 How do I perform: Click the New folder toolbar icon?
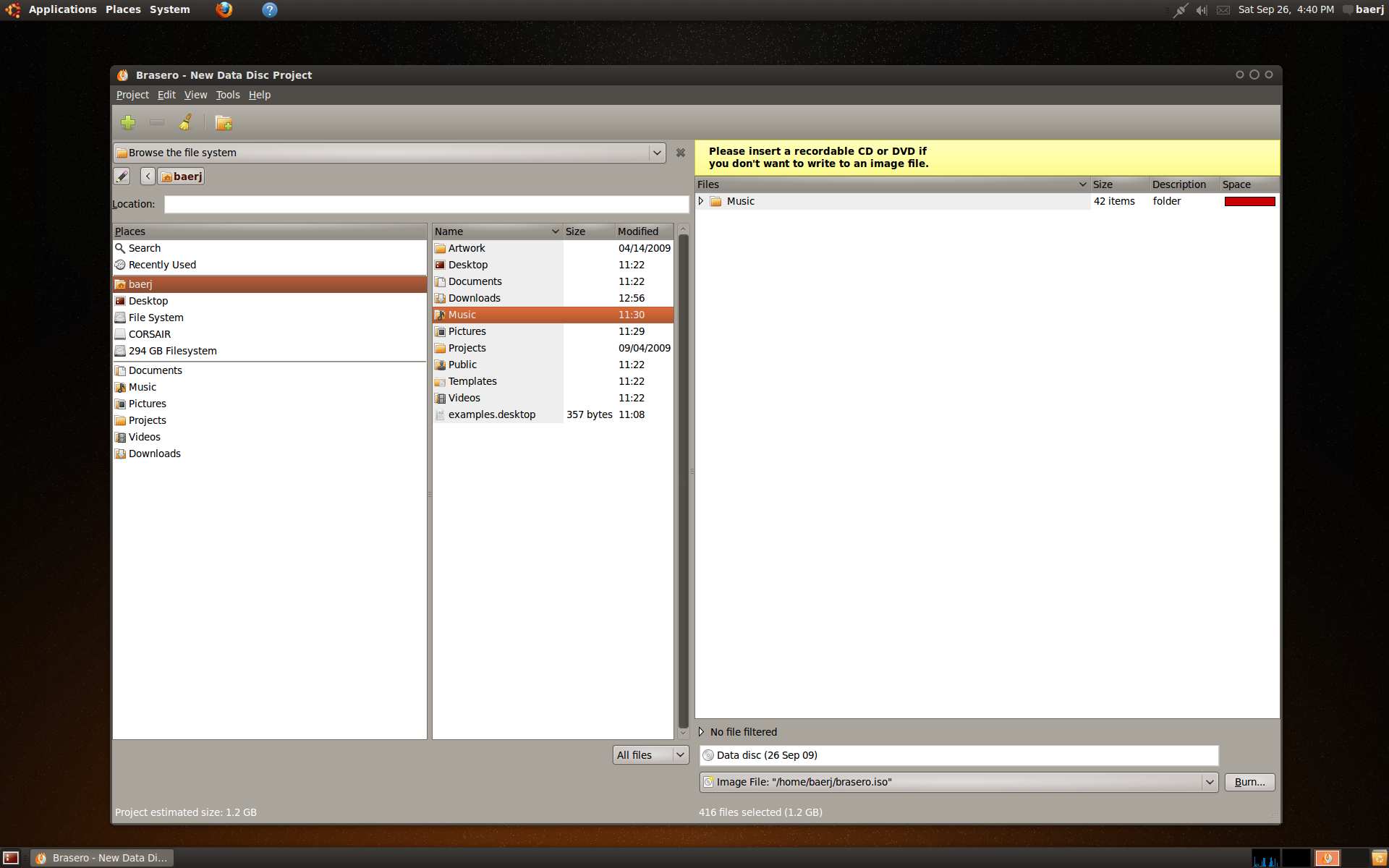(224, 123)
